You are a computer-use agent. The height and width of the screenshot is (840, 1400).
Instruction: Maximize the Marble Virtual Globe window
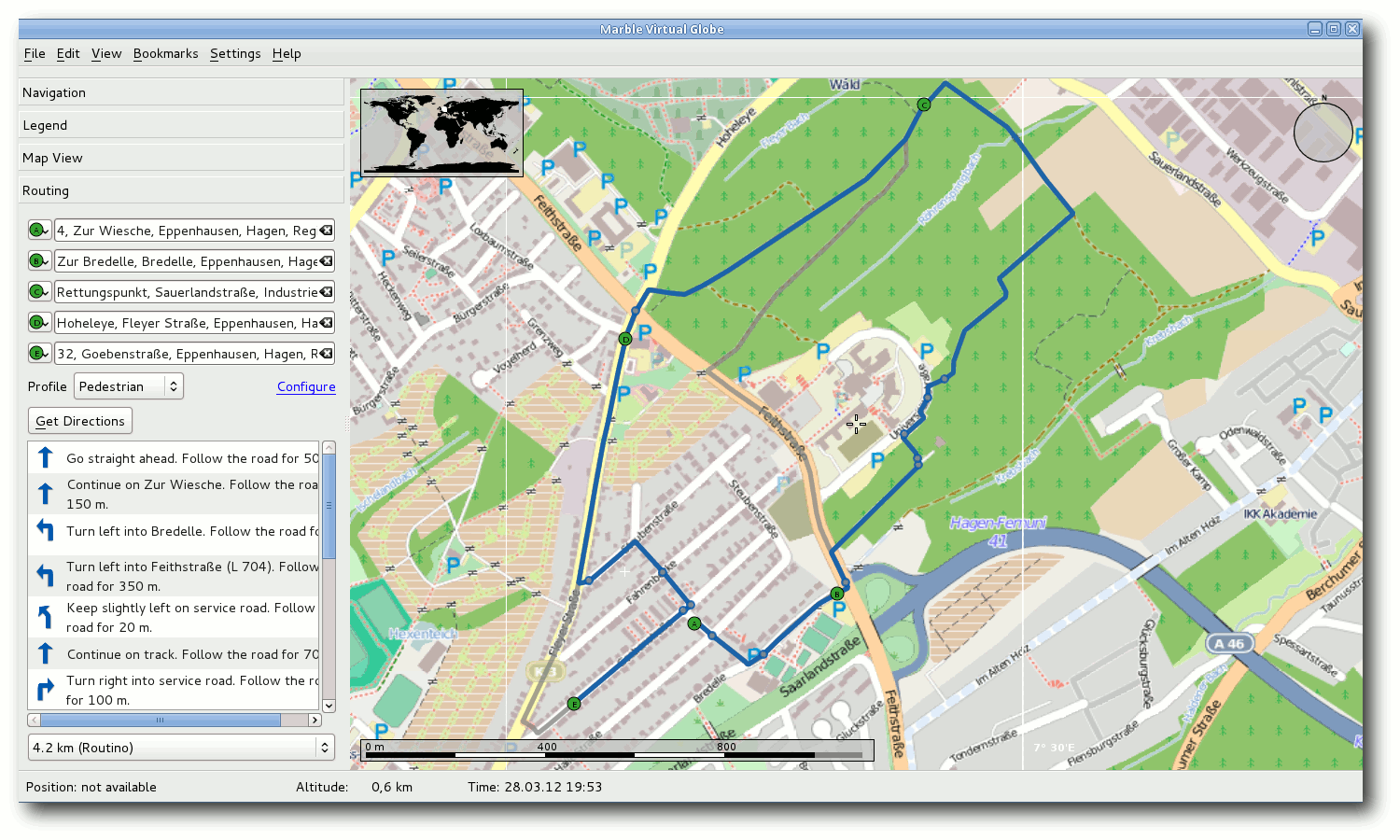point(1334,29)
